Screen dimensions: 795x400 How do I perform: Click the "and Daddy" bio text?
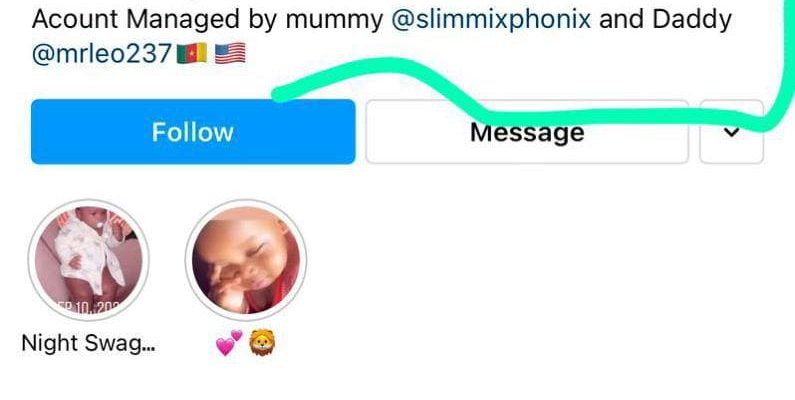click(665, 20)
